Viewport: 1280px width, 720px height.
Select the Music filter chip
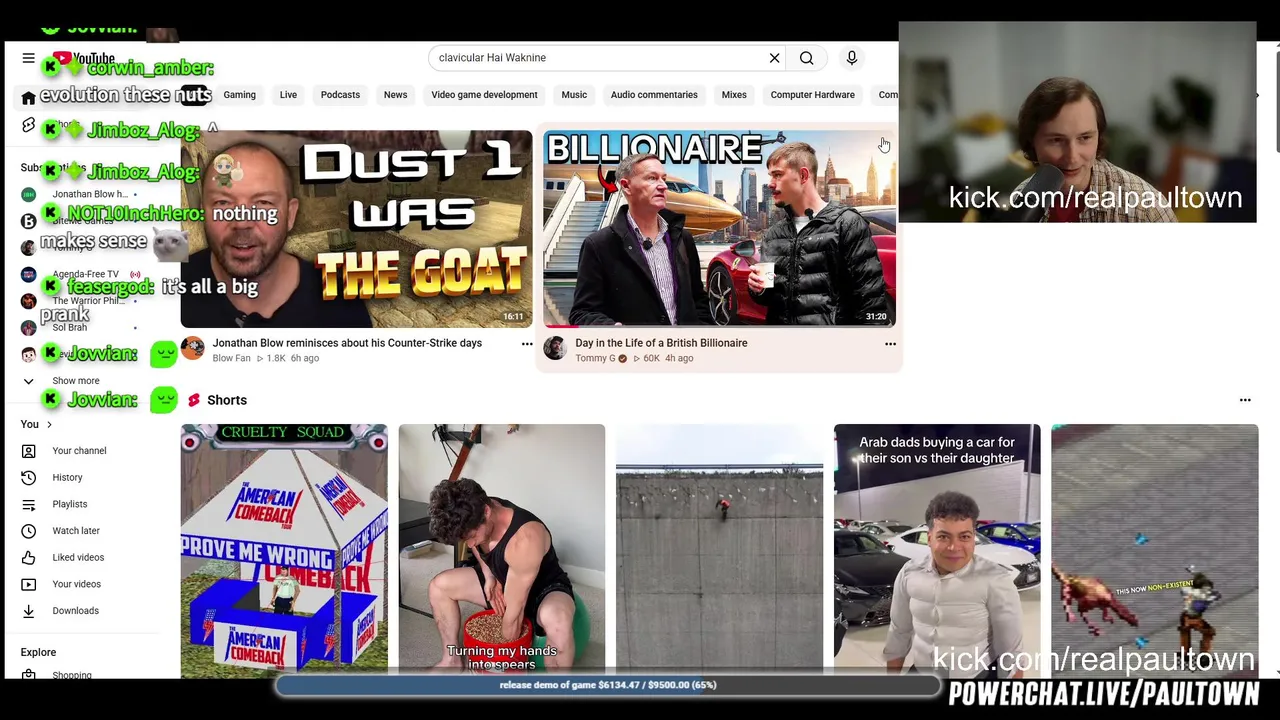pyautogui.click(x=574, y=95)
